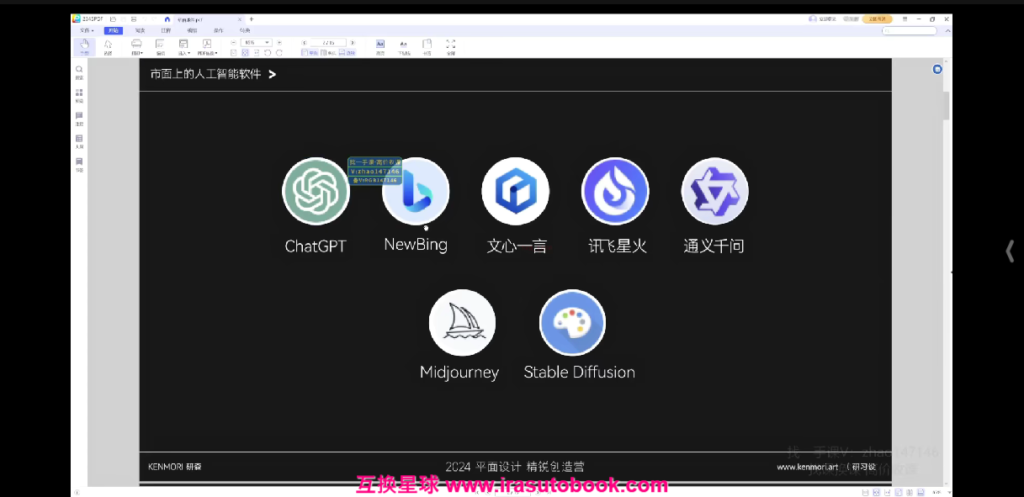Click the orange button in title bar
Screen dimensions: 1024x497
877,19
